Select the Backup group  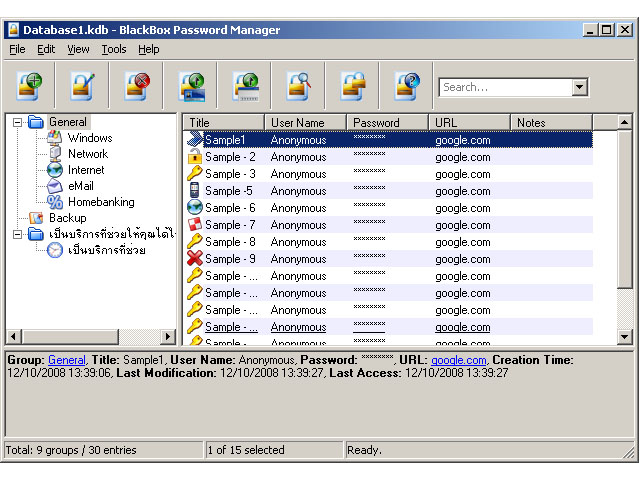pyautogui.click(x=68, y=218)
